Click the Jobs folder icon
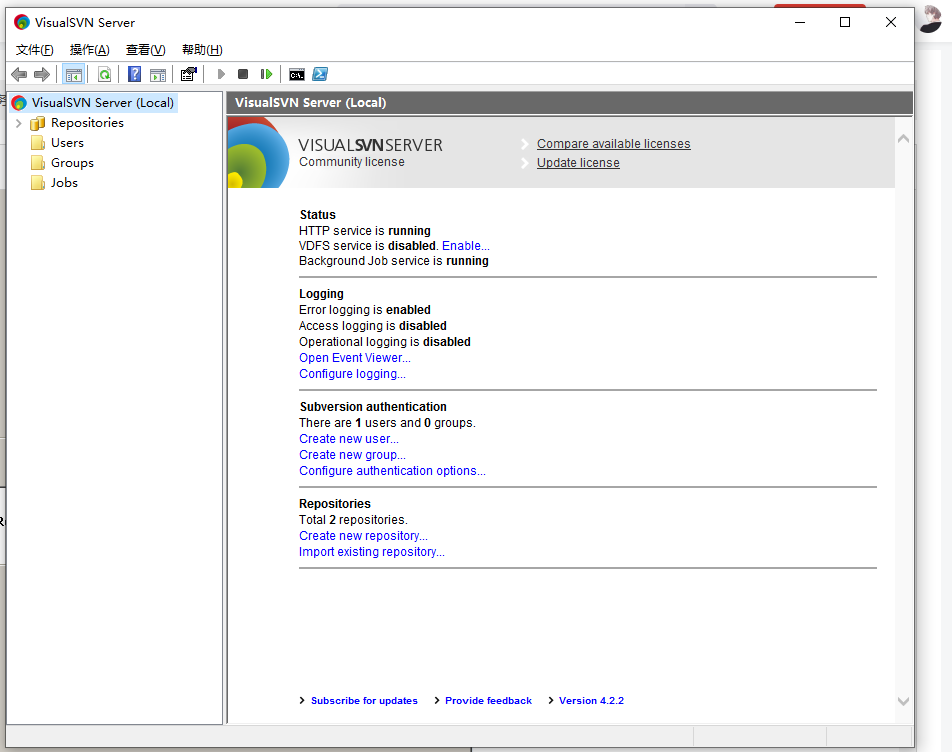Viewport: 952px width, 752px height. (x=38, y=183)
